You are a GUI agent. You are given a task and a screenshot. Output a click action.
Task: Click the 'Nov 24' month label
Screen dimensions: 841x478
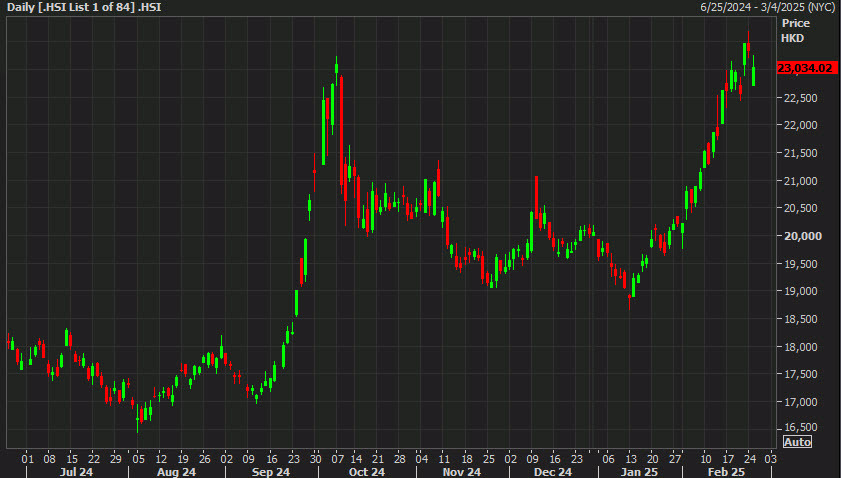tap(462, 472)
